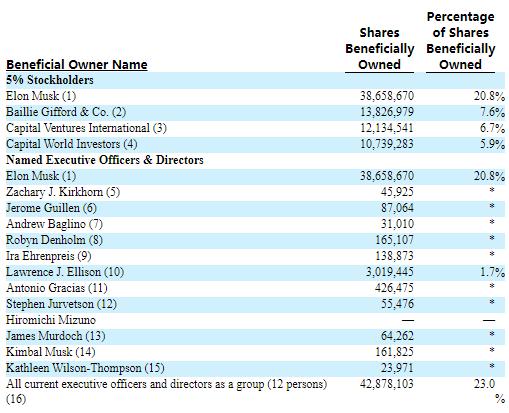This screenshot has width=509, height=413.
Task: Select Capital Ventures International name
Action: pyautogui.click(x=86, y=128)
